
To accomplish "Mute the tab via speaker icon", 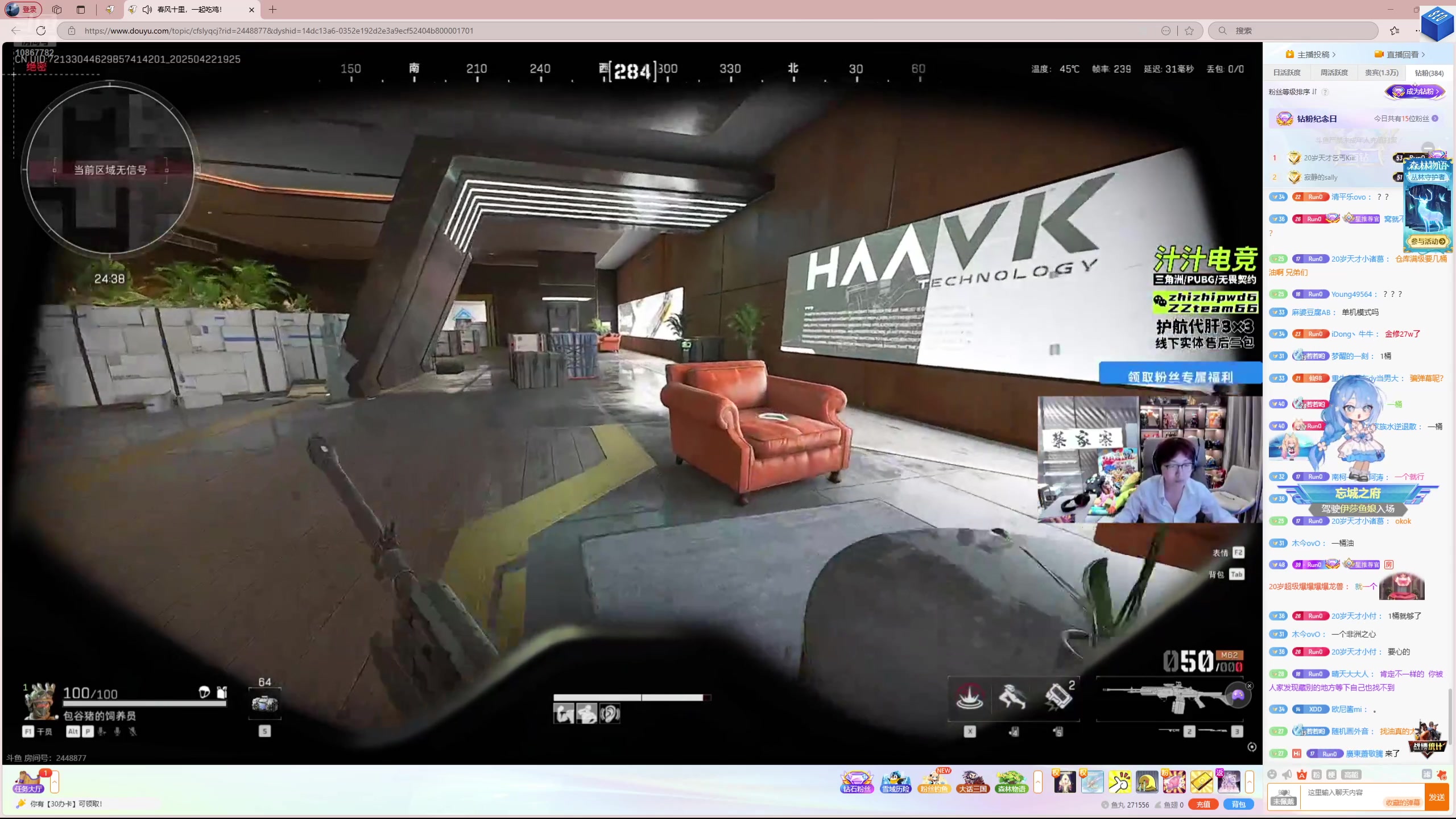I will [x=147, y=10].
